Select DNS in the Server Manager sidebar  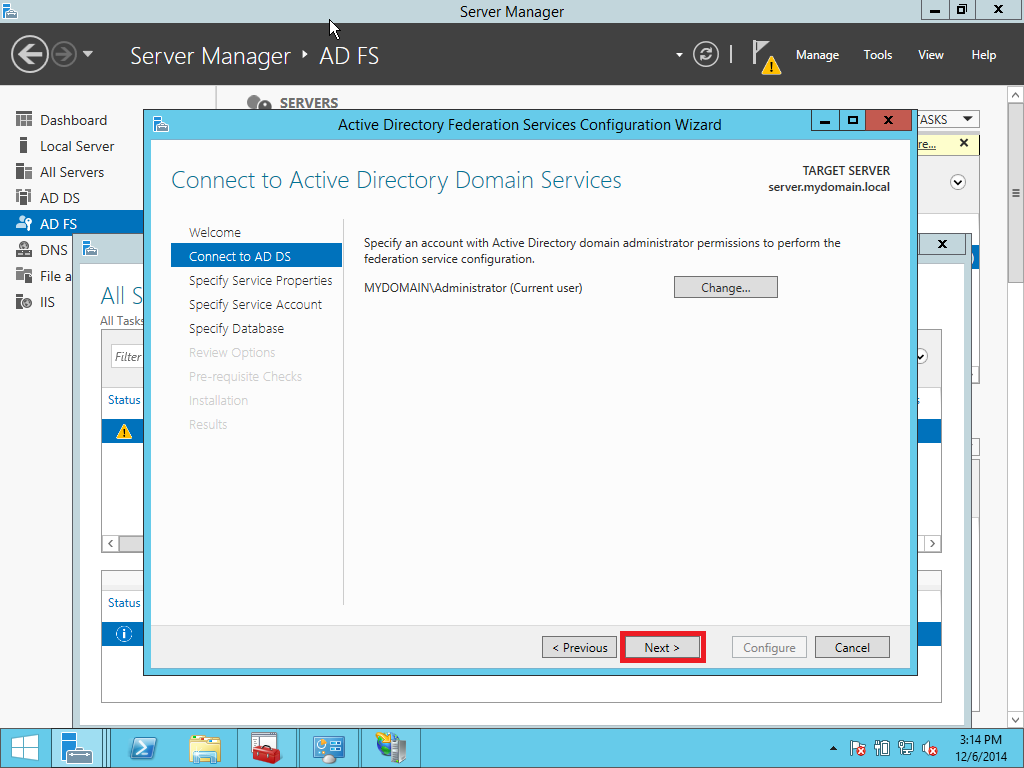(55, 249)
